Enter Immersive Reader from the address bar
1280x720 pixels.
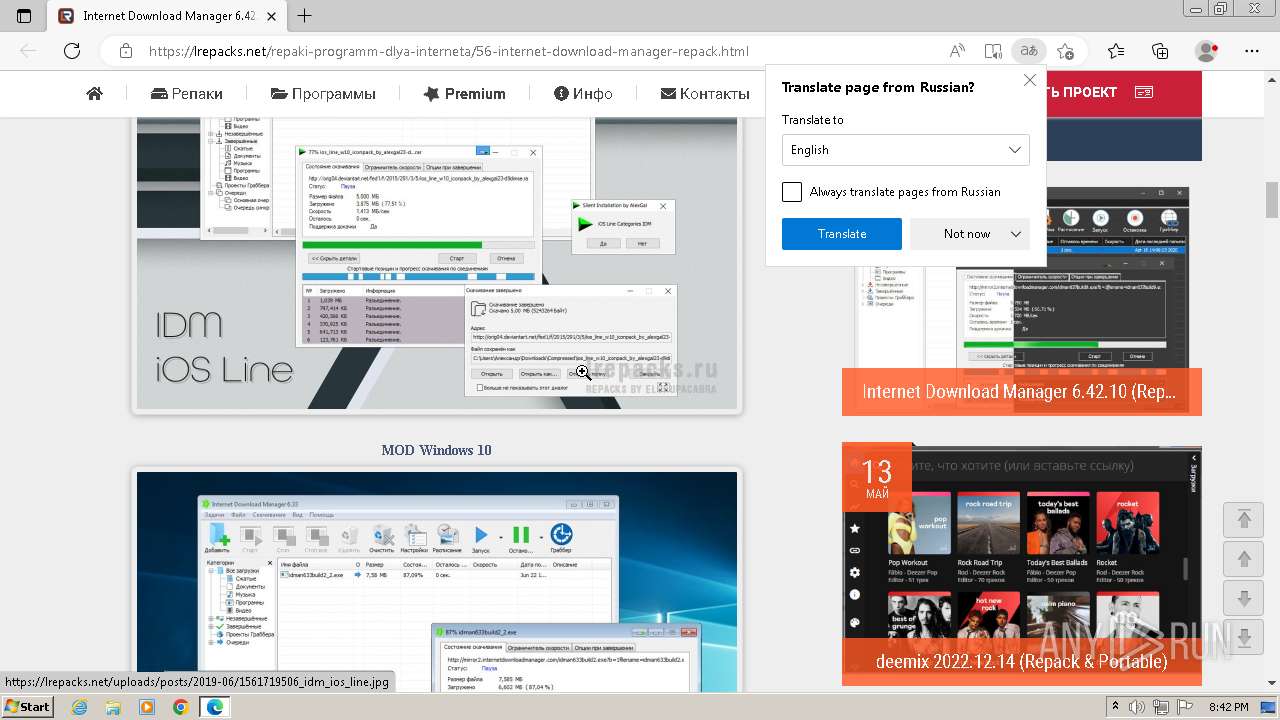click(992, 51)
